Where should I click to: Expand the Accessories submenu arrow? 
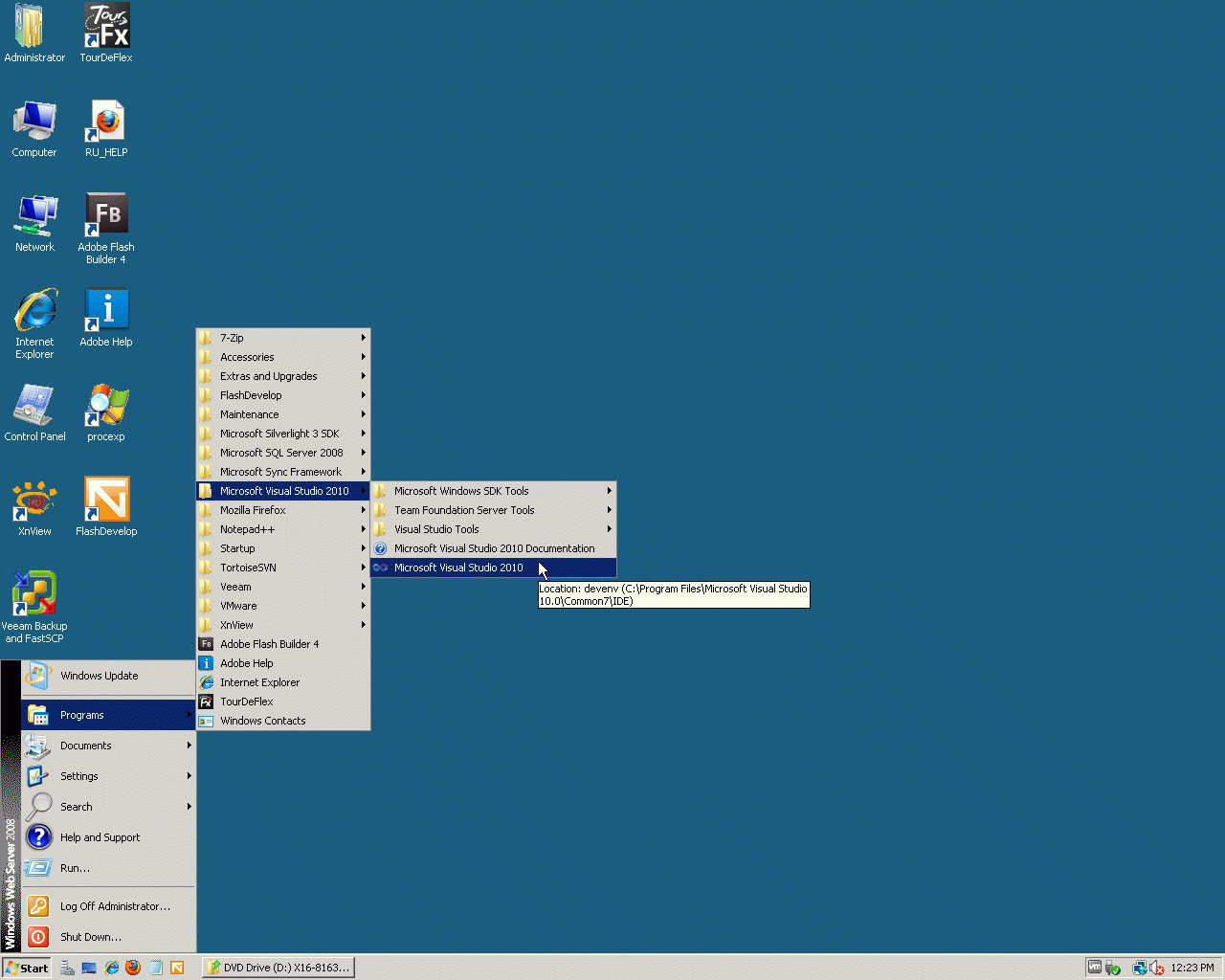pos(364,357)
